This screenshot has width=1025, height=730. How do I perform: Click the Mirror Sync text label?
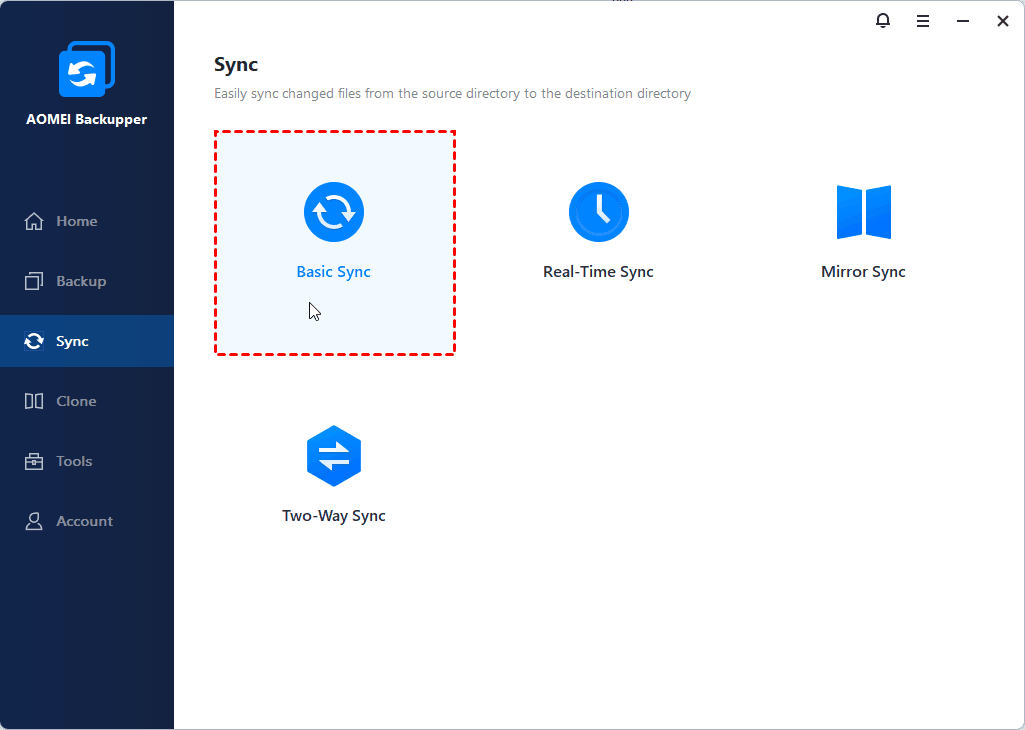[863, 272]
